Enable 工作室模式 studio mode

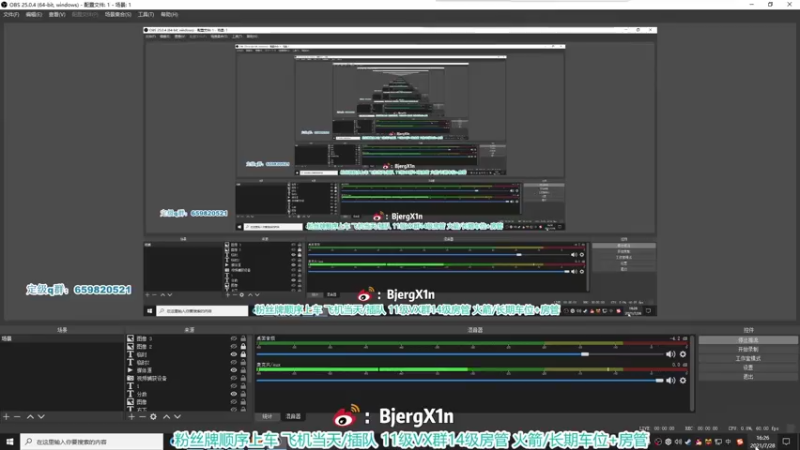tap(748, 359)
